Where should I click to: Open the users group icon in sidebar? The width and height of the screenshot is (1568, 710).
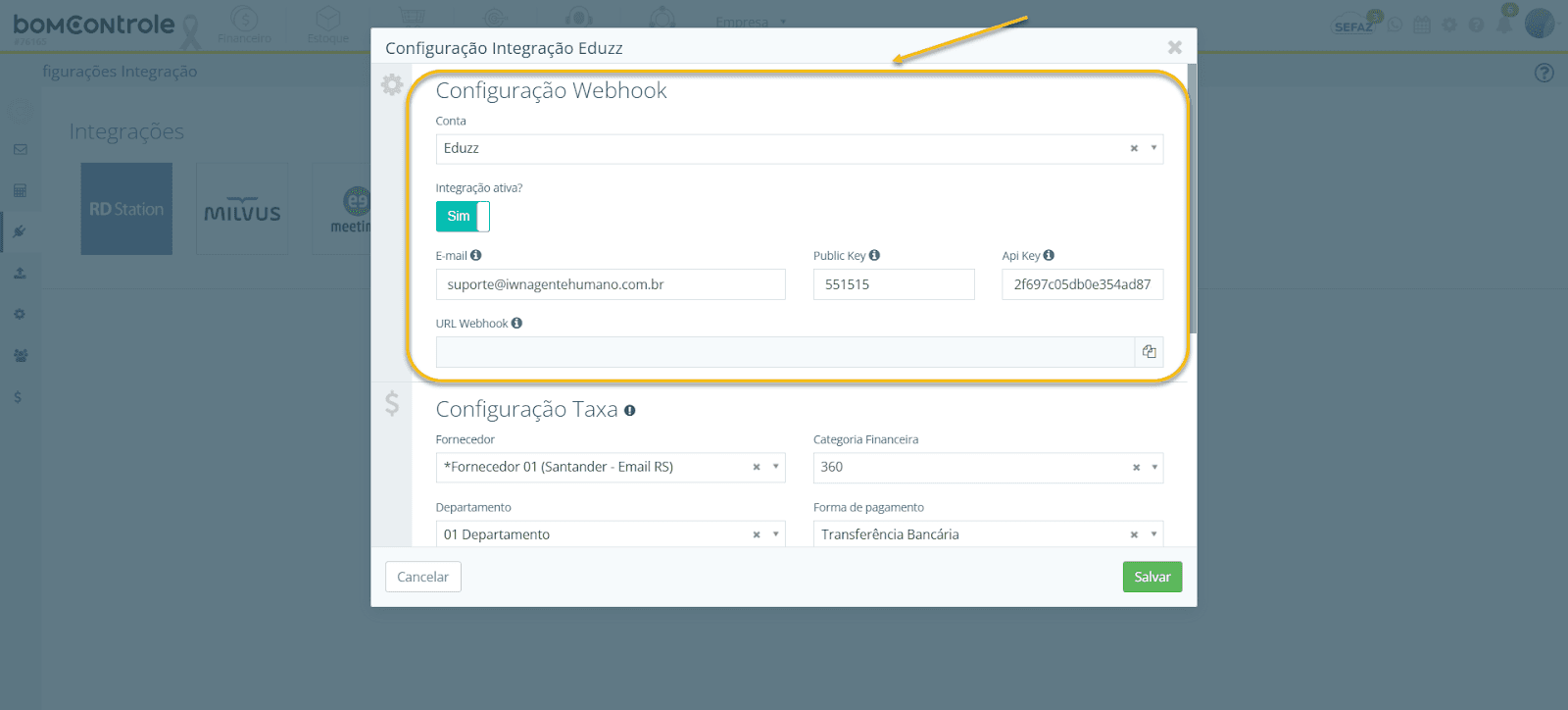click(20, 356)
